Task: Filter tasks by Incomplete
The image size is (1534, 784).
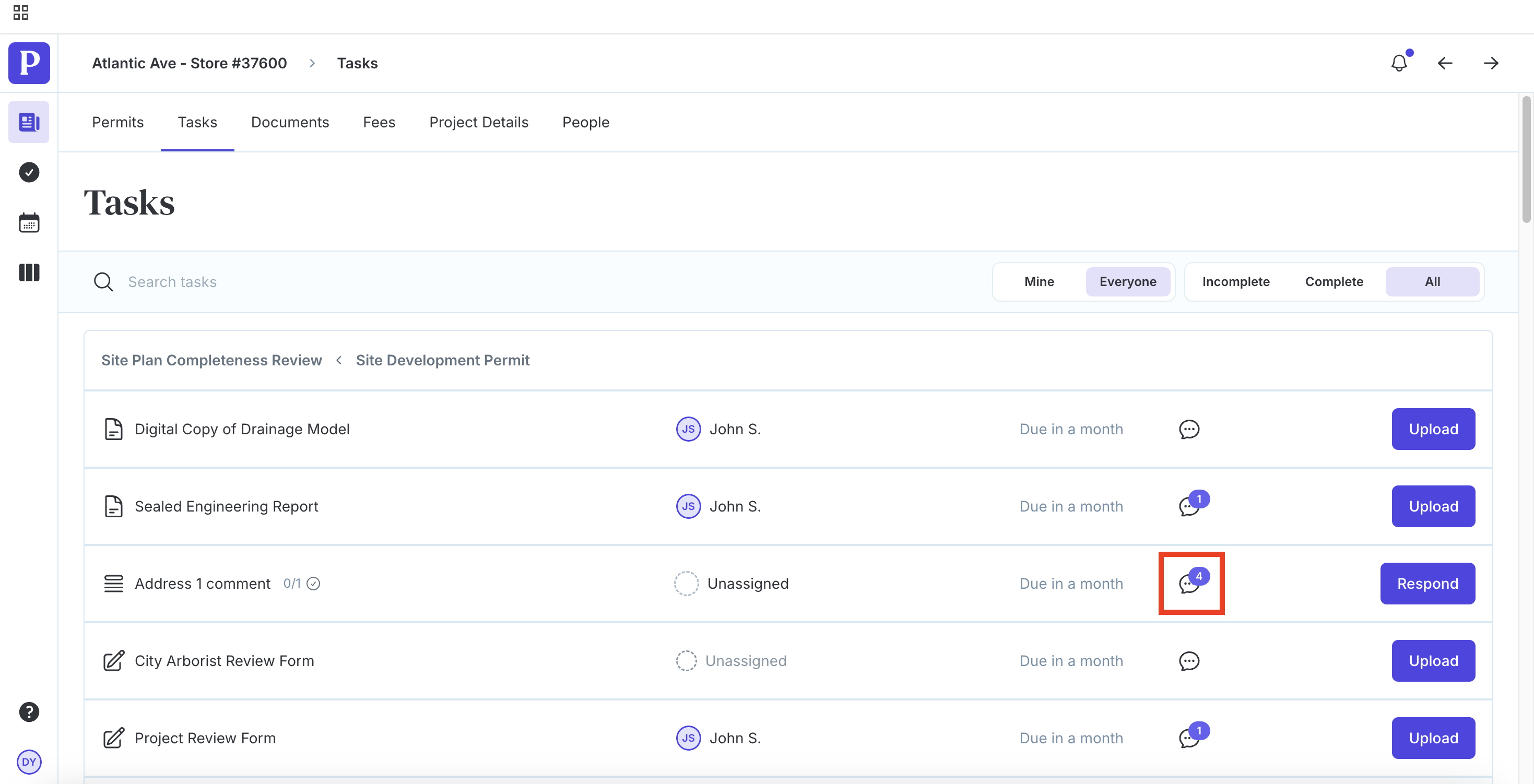Action: (x=1236, y=281)
